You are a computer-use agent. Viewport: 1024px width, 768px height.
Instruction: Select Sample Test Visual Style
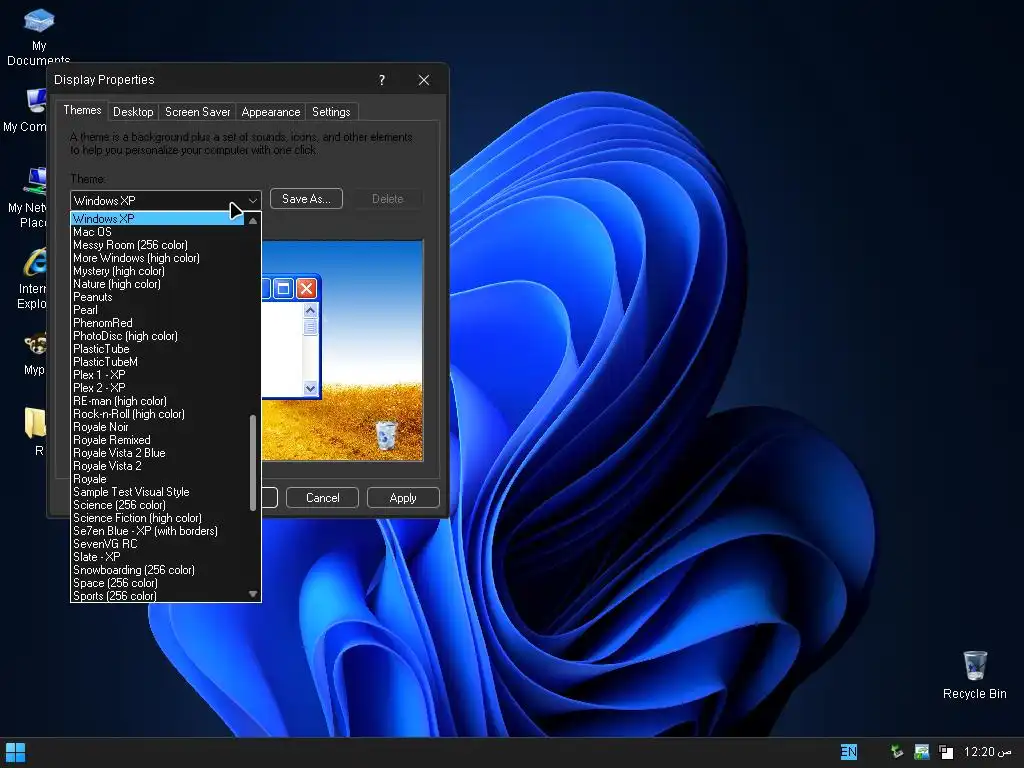(157, 492)
